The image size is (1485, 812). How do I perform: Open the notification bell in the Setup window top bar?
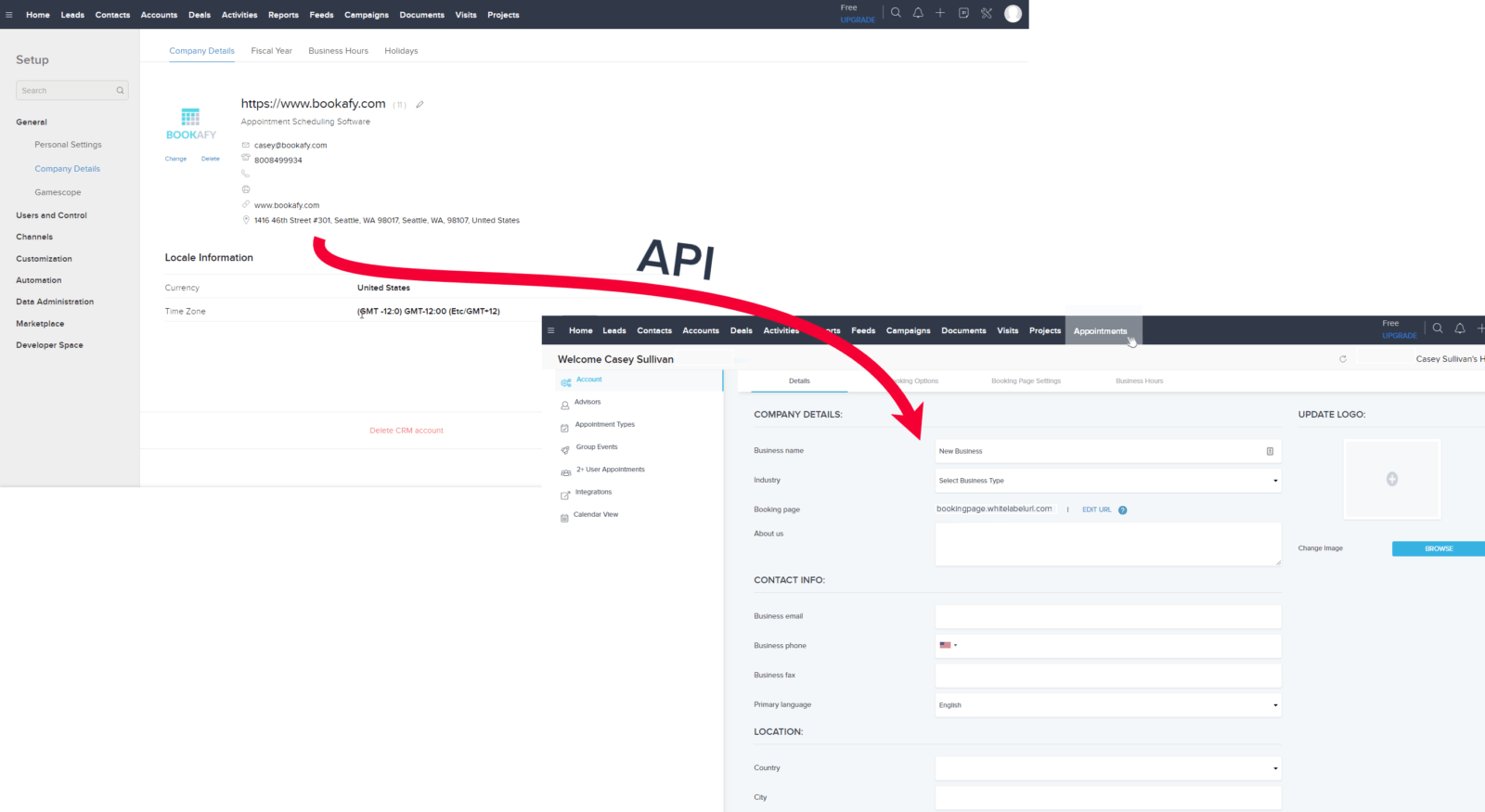click(918, 13)
